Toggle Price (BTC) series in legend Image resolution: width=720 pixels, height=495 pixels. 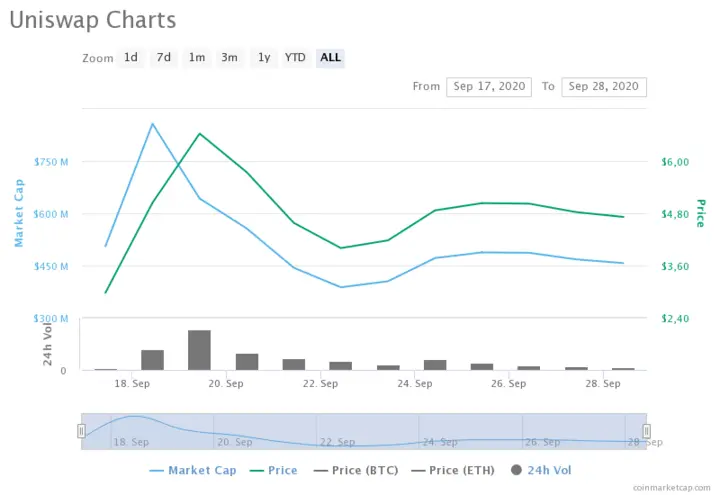356,471
